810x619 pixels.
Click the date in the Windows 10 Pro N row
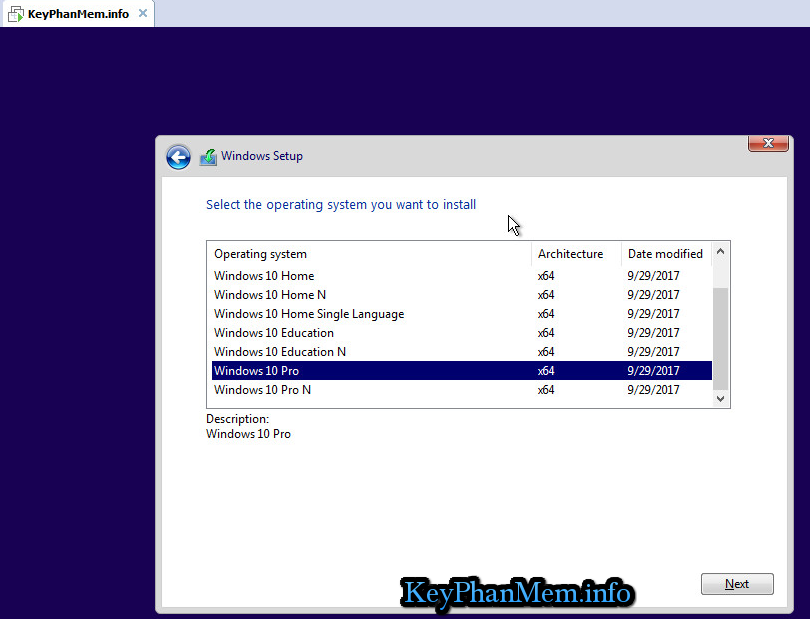(x=653, y=390)
